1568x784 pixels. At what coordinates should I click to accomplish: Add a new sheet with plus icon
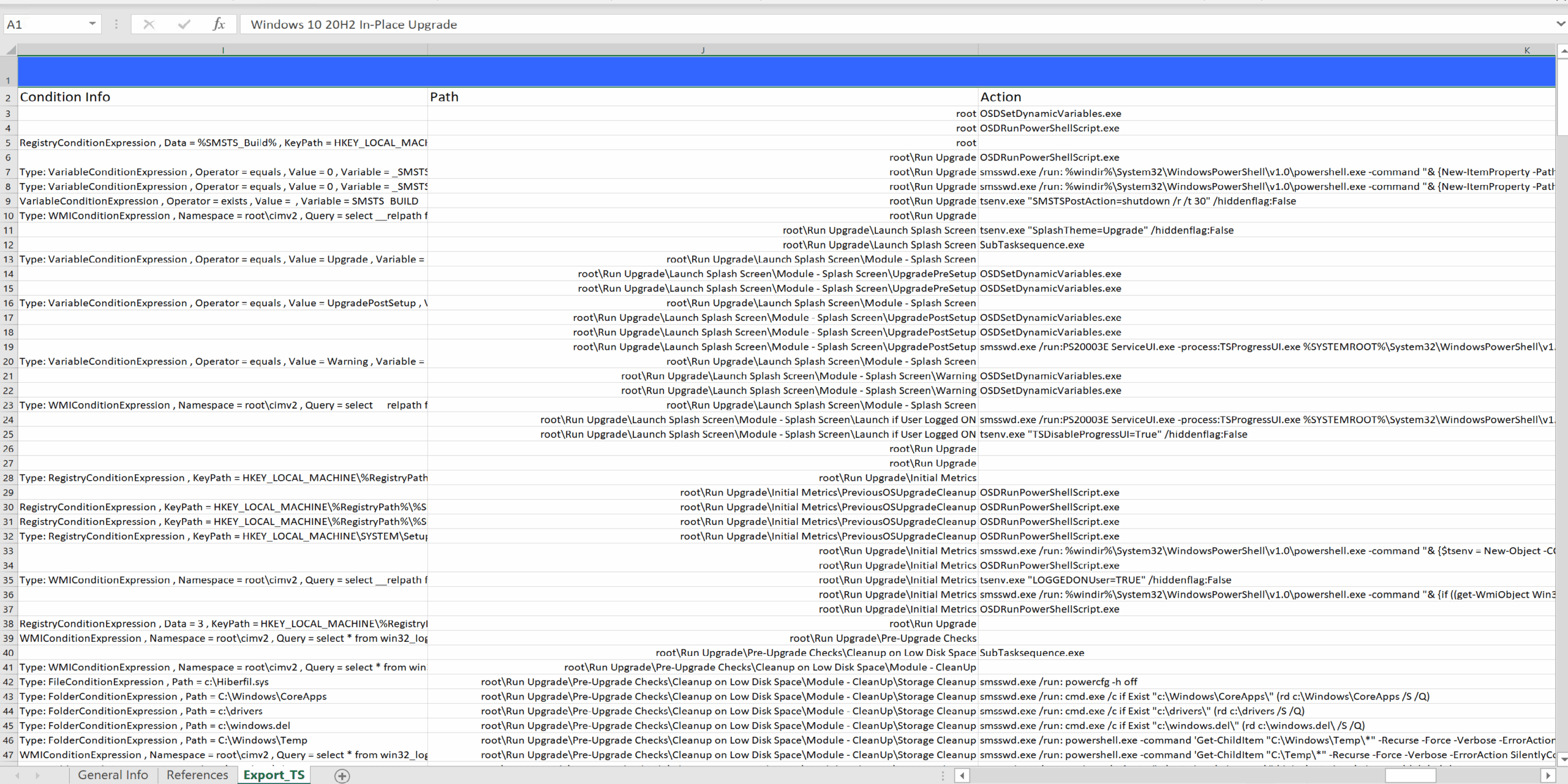pyautogui.click(x=342, y=775)
